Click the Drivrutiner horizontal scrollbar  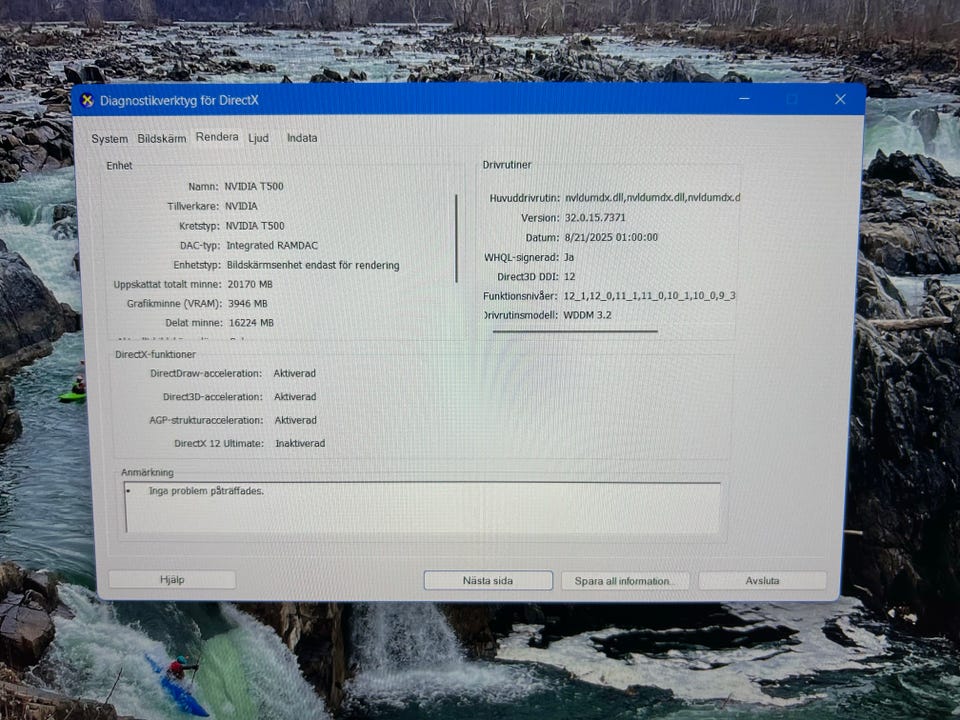(575, 331)
